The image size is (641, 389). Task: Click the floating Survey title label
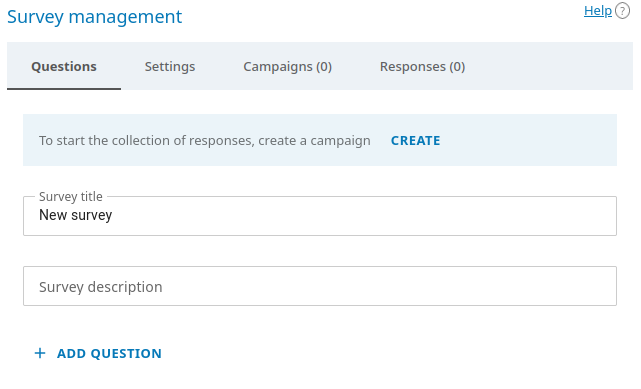71,197
